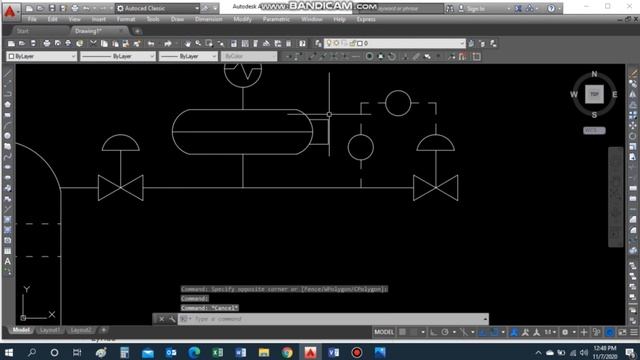Open the ByLayer linetype dropdown
640x360 pixels.
point(118,56)
